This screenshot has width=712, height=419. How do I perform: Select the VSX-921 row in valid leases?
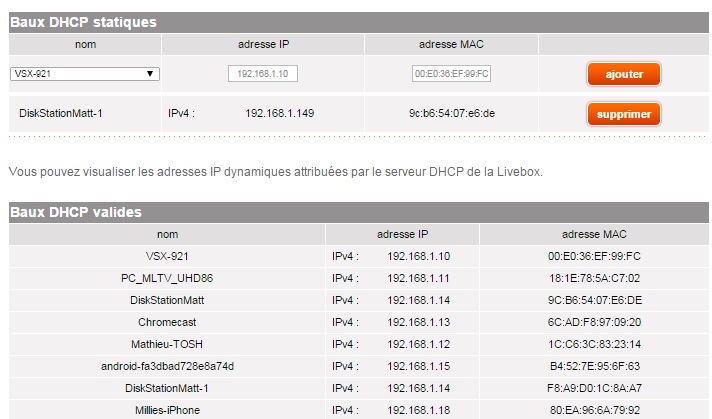167,256
